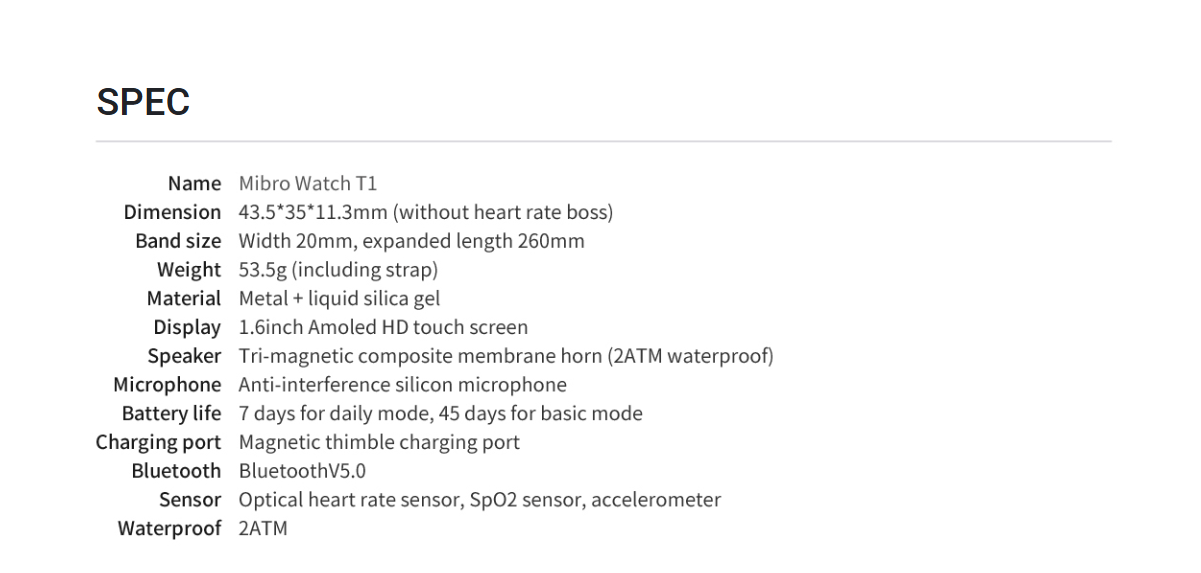Screen dimensions: 1201x573
Task: Select the Battery life label
Action: 171,414
